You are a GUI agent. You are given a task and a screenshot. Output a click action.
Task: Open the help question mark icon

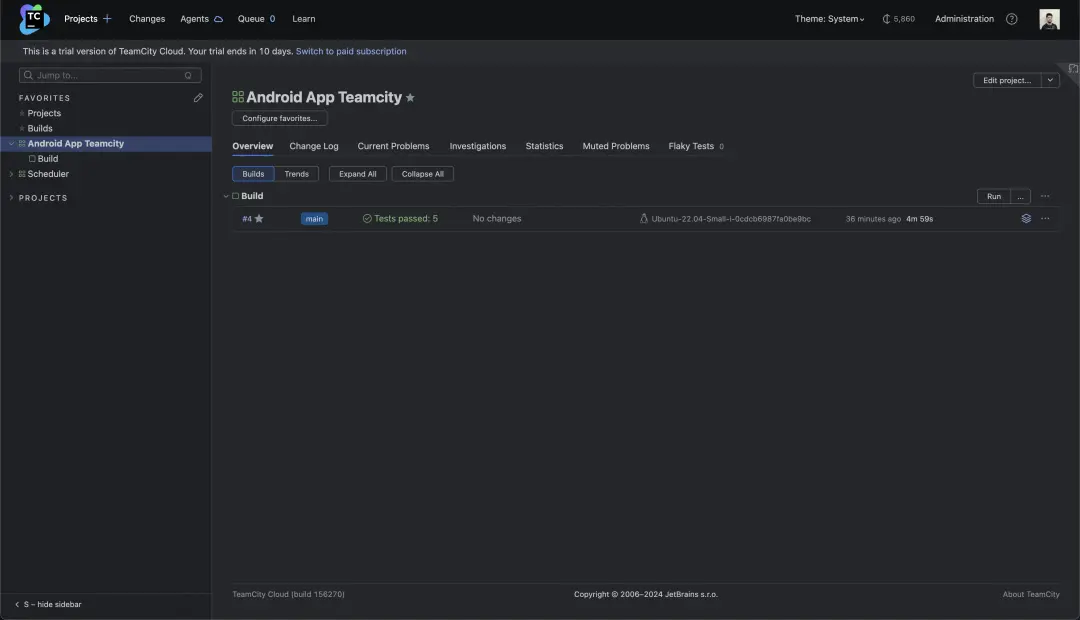click(1012, 19)
